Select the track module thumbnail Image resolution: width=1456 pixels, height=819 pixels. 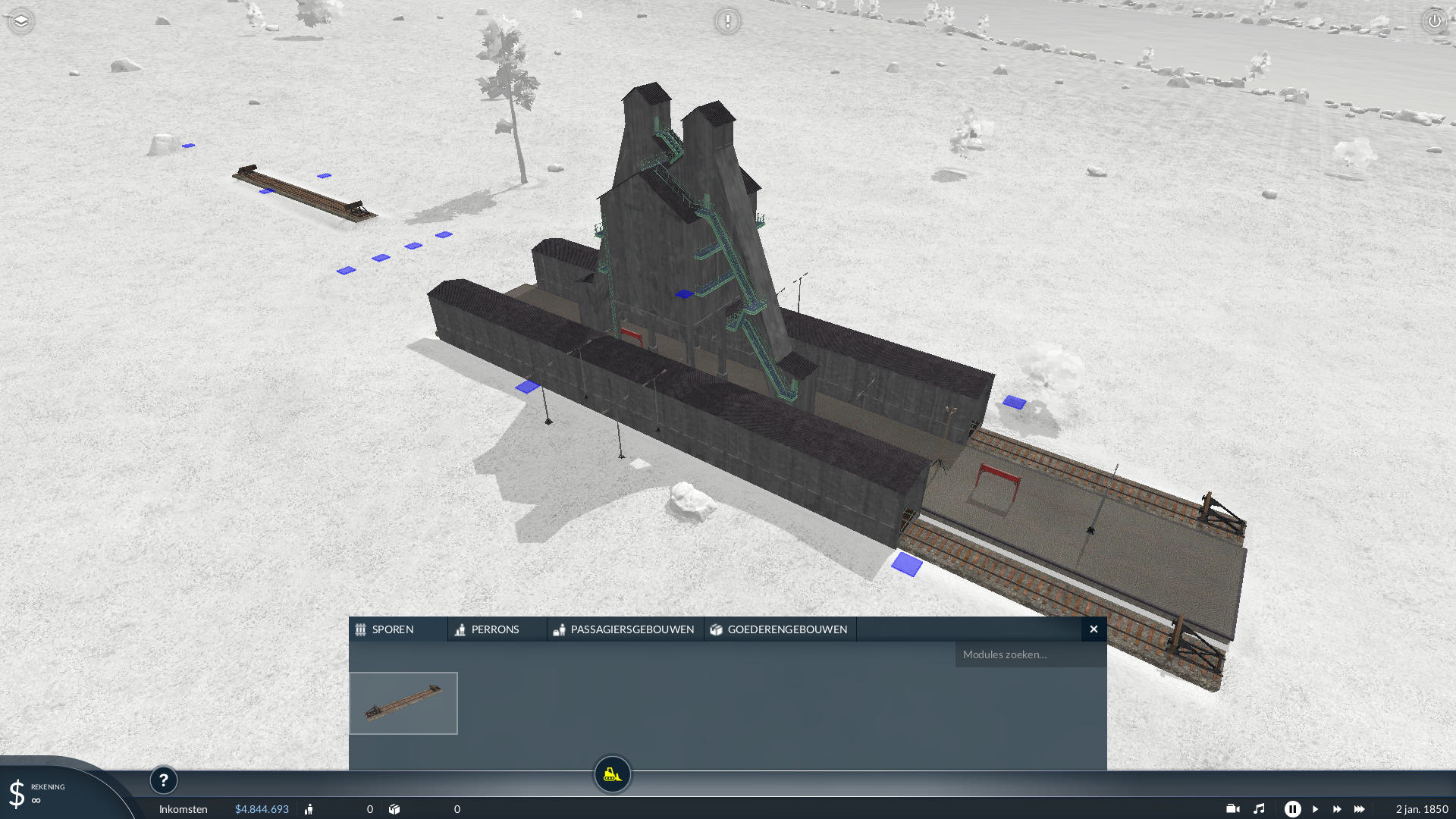(x=403, y=703)
